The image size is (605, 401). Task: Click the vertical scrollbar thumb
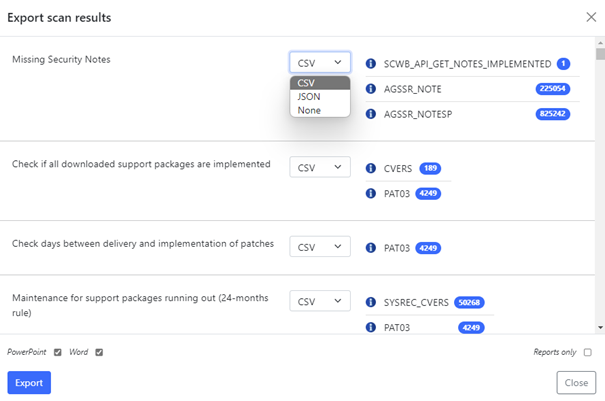(x=600, y=54)
